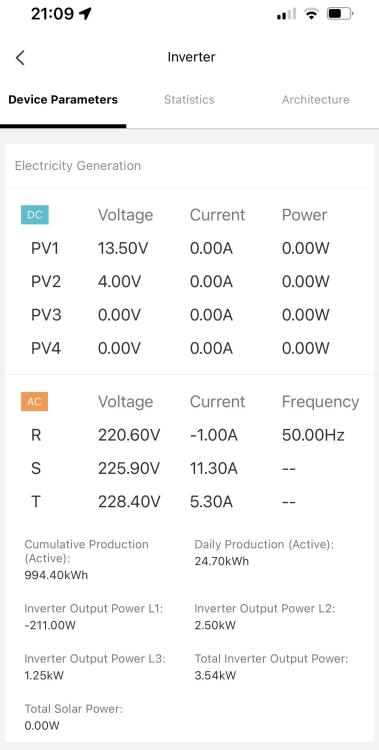This screenshot has height=750, width=379.
Task: Select the PV1 row label
Action: click(45, 248)
